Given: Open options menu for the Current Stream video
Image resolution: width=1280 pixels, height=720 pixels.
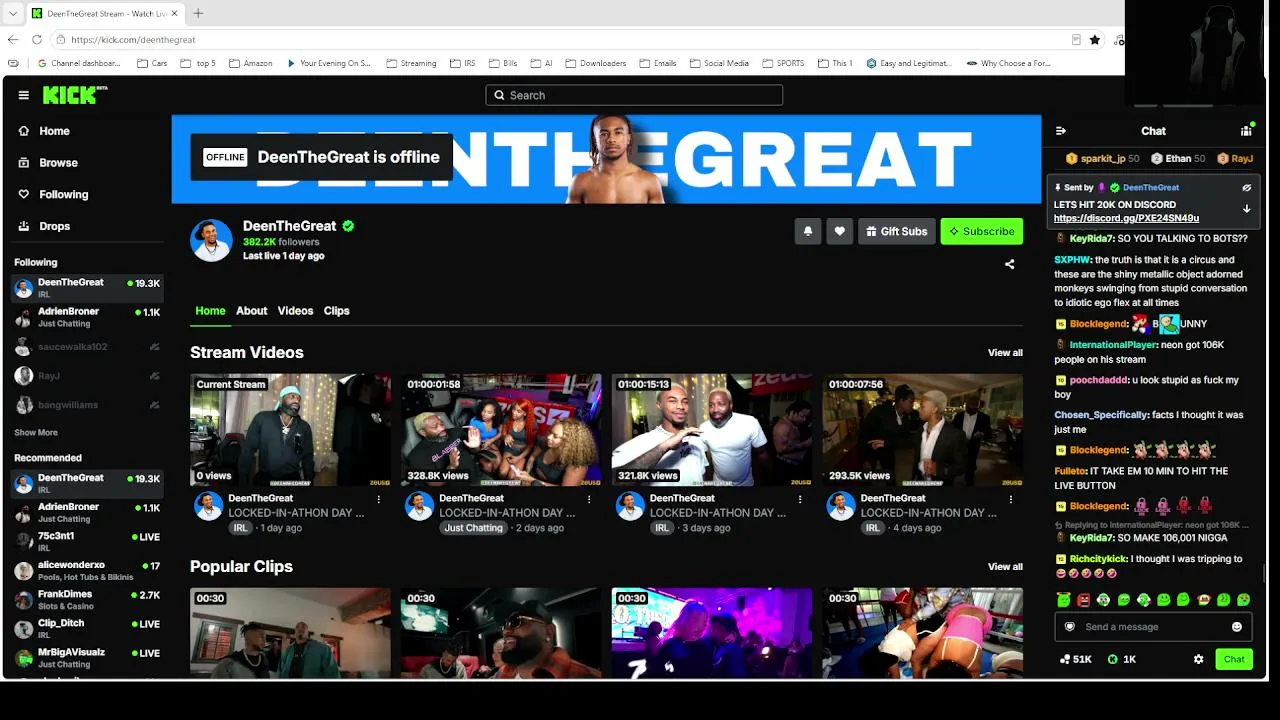Looking at the screenshot, I should (379, 499).
